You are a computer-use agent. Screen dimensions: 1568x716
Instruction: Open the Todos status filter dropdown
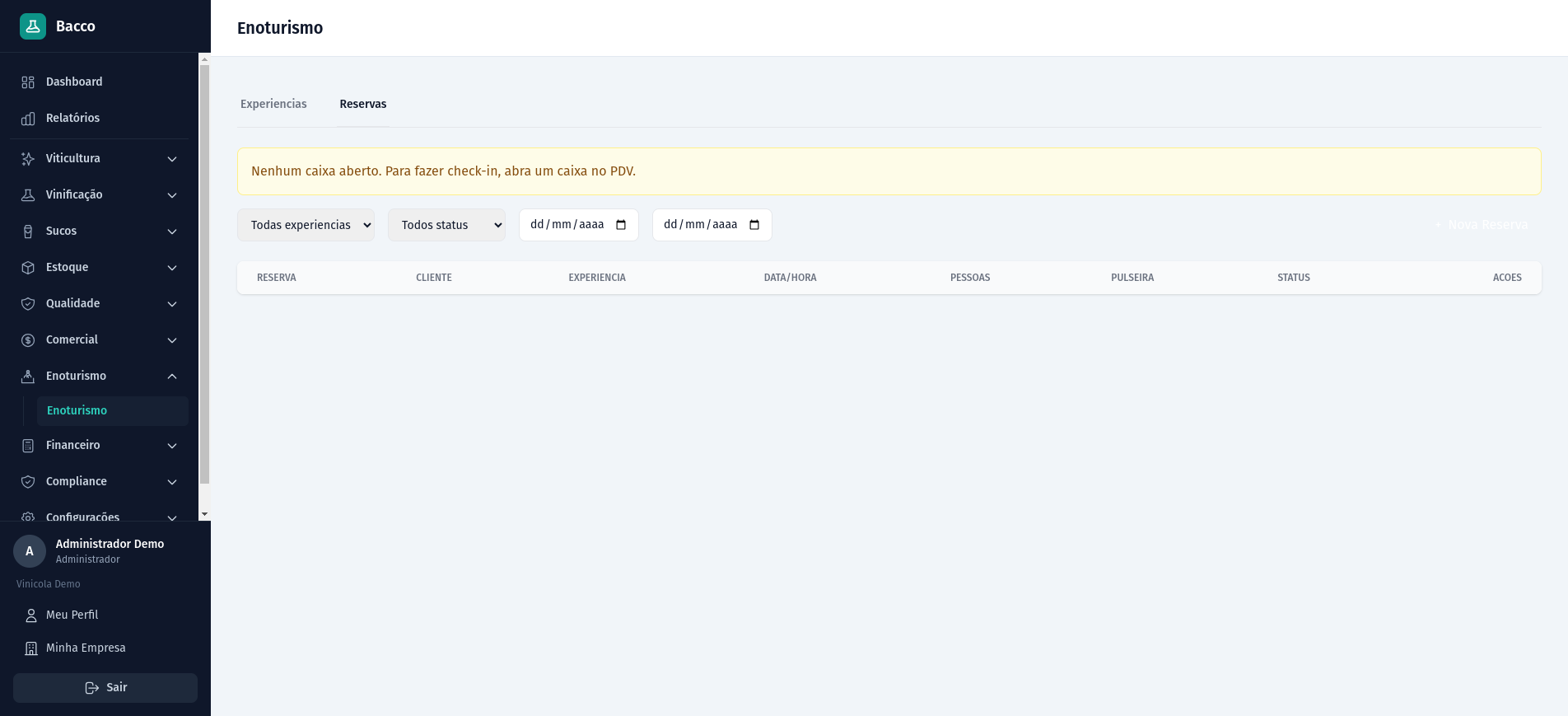pos(446,225)
